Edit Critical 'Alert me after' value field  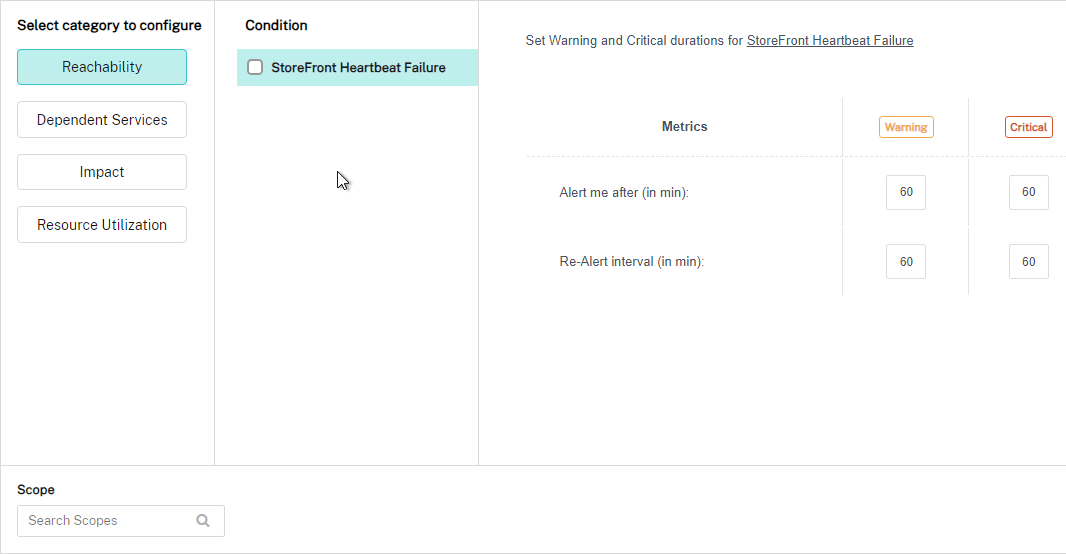point(1029,192)
